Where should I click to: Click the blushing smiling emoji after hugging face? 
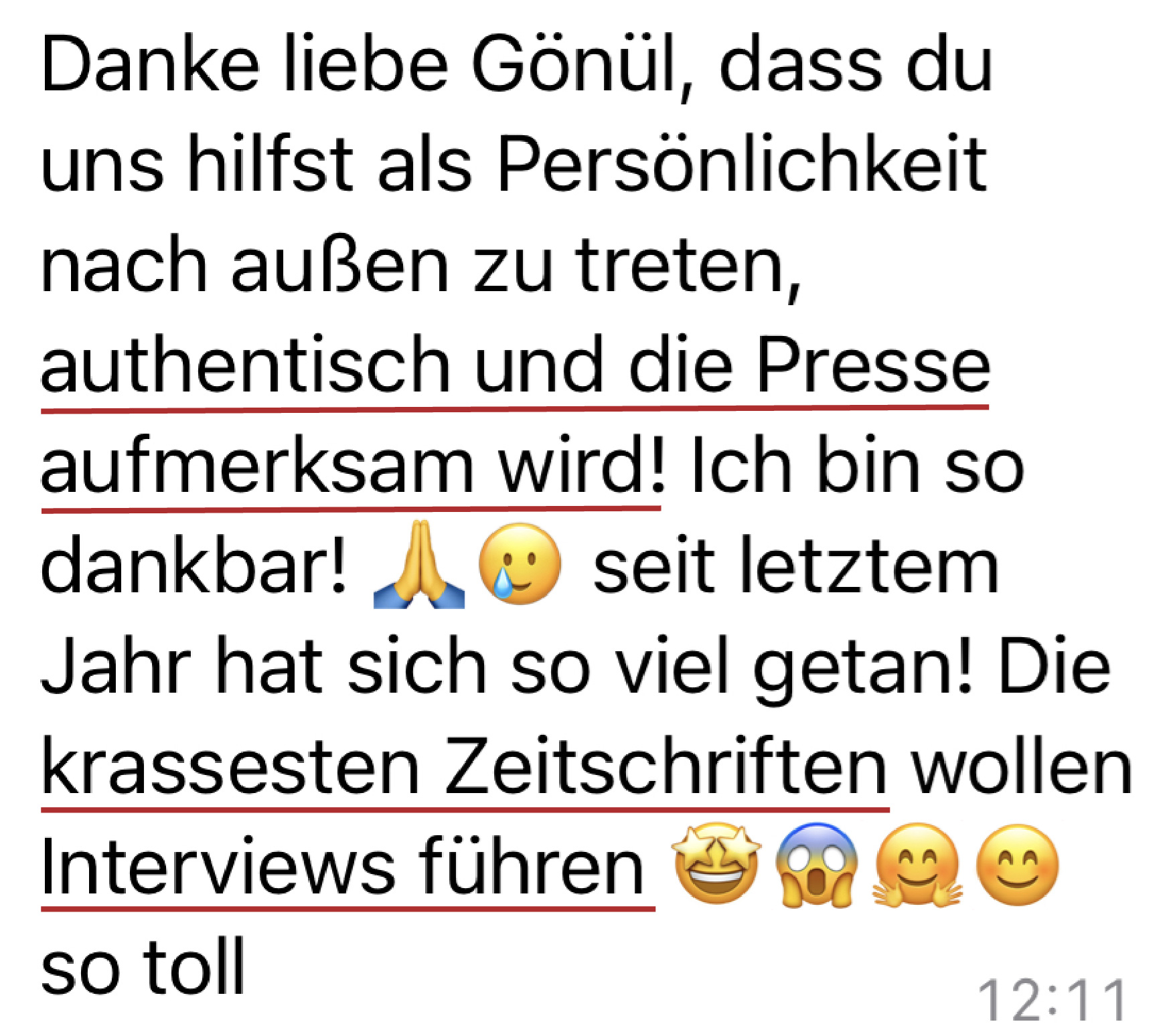1018,864
